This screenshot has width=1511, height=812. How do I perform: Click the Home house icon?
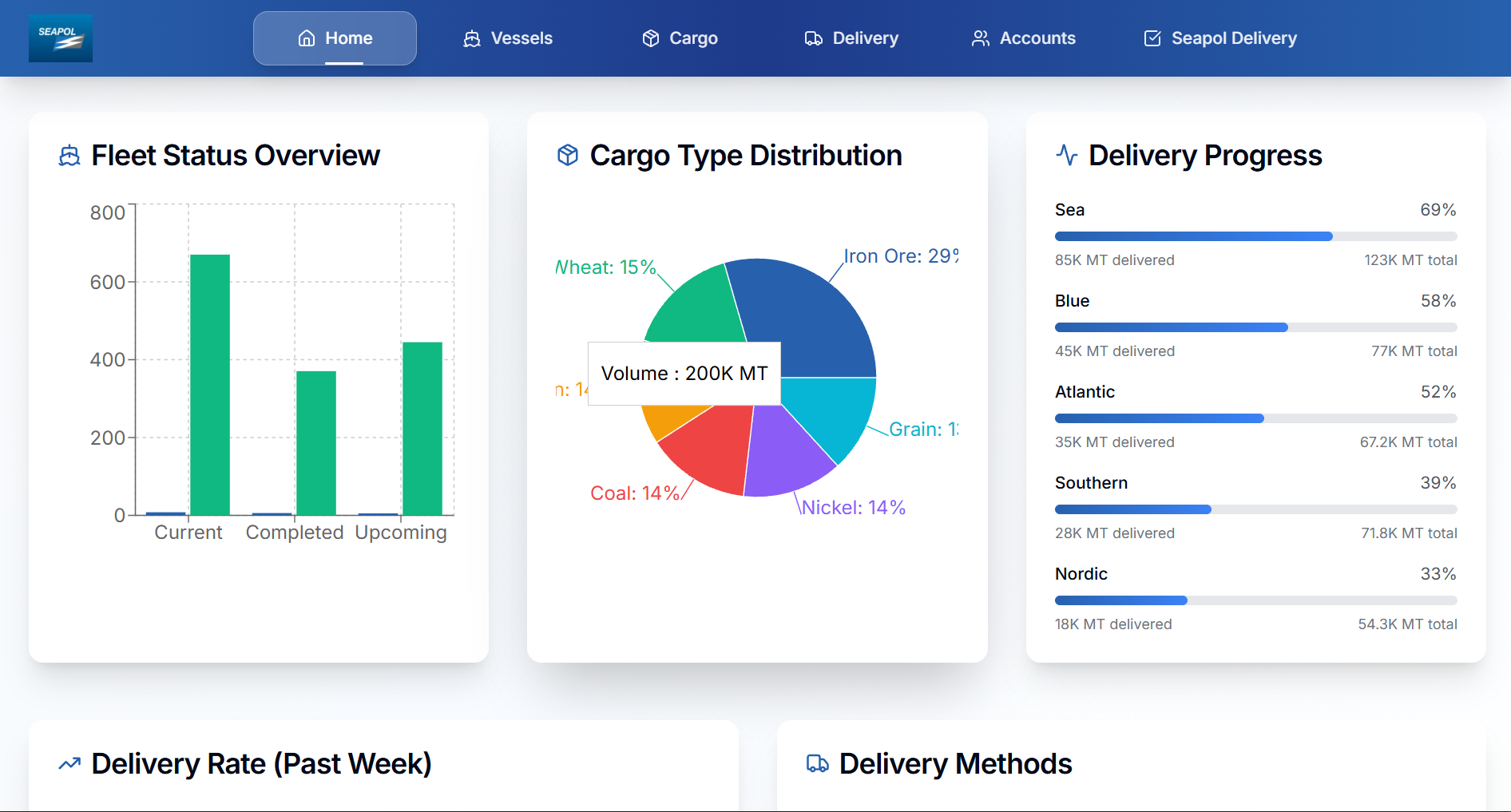click(x=307, y=38)
